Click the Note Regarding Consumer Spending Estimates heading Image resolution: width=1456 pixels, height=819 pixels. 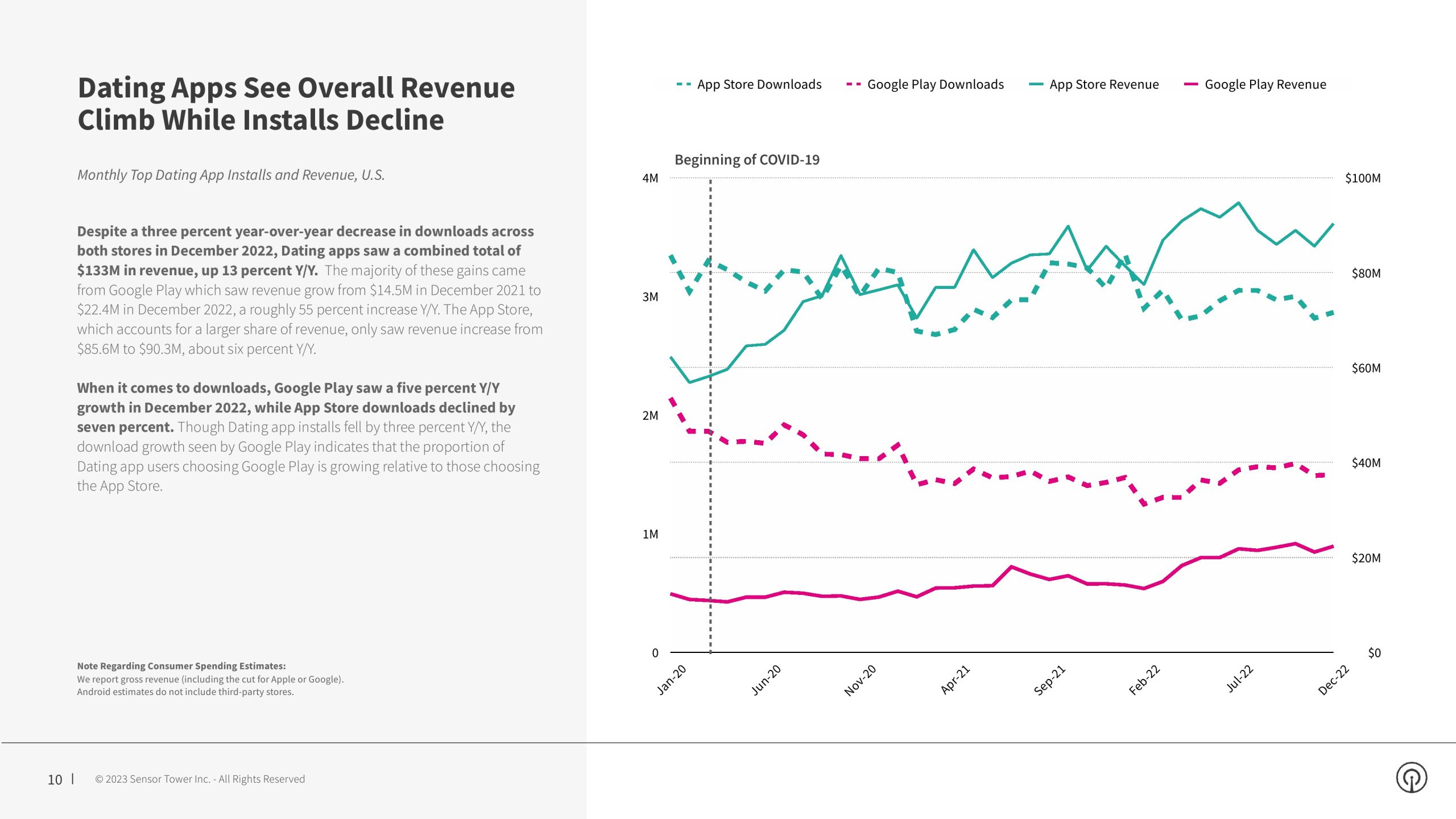(x=181, y=666)
